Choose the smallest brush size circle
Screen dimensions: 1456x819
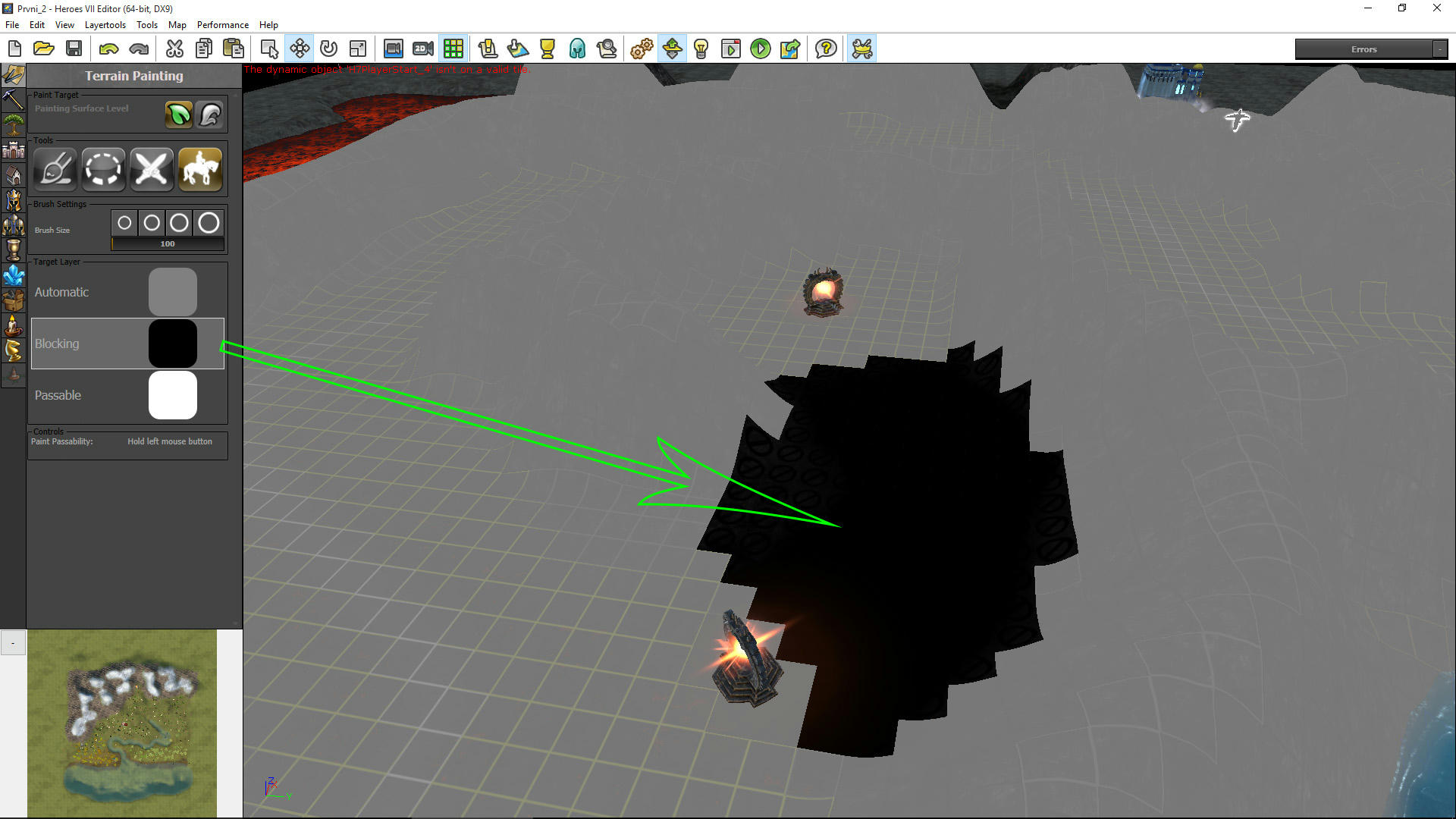tap(124, 223)
